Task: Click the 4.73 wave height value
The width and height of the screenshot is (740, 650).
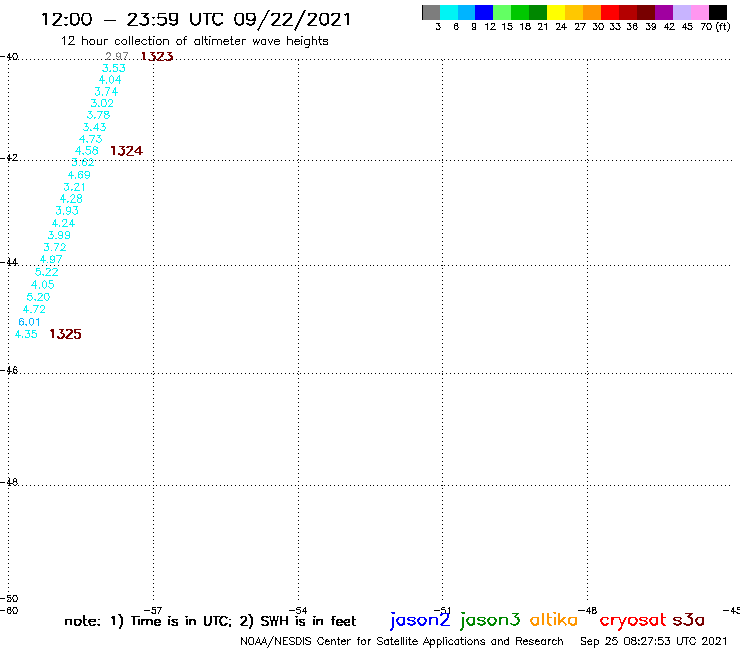Action: [91, 139]
